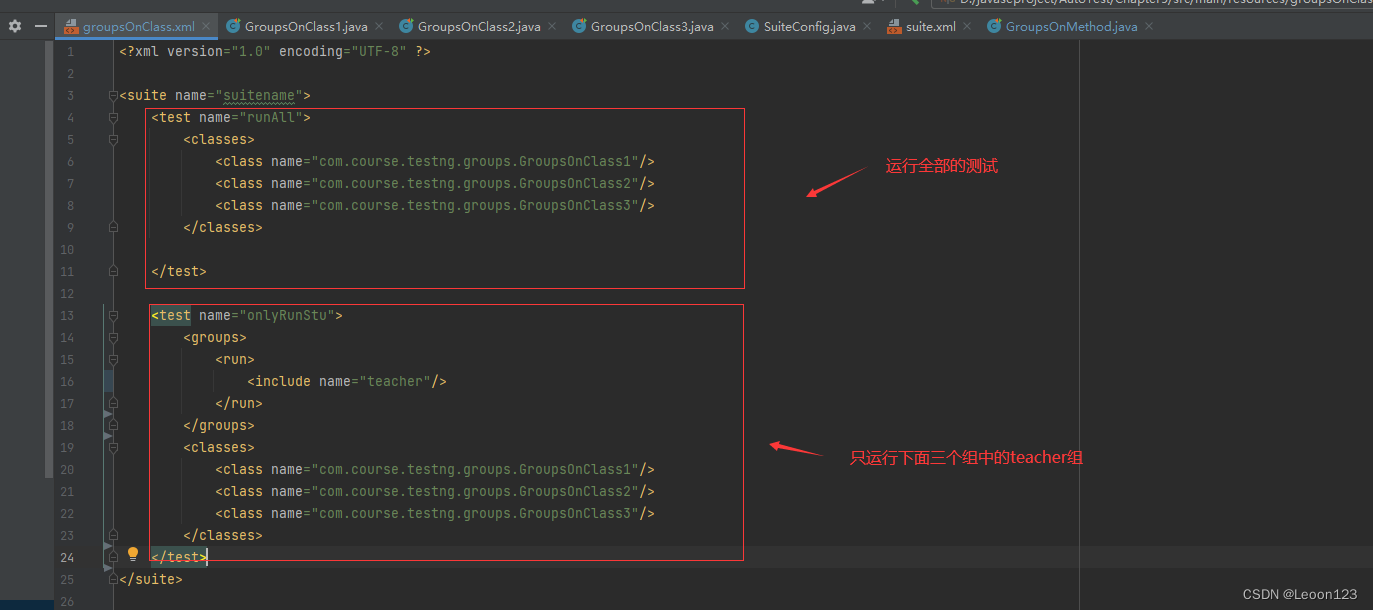Close the GroupsOnClass1.java tab
The height and width of the screenshot is (610, 1373).
pos(379,27)
